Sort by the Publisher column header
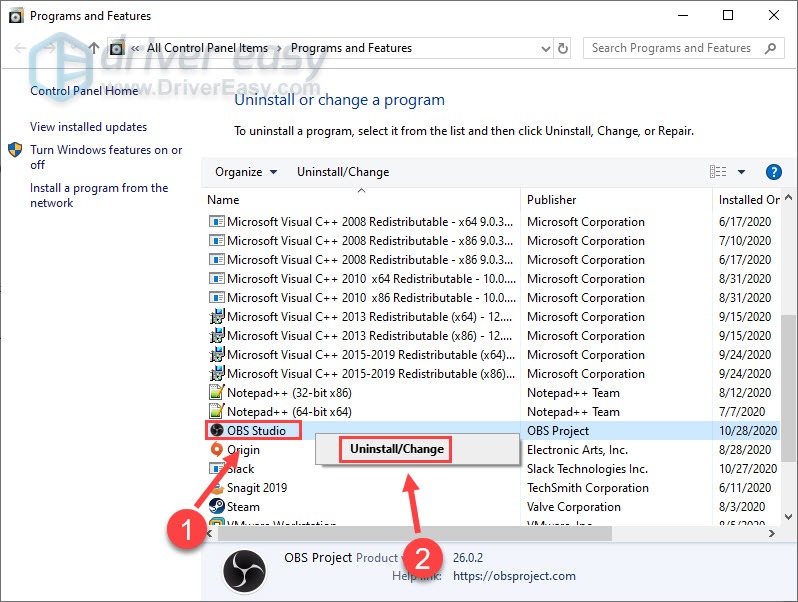This screenshot has height=602, width=798. [552, 200]
